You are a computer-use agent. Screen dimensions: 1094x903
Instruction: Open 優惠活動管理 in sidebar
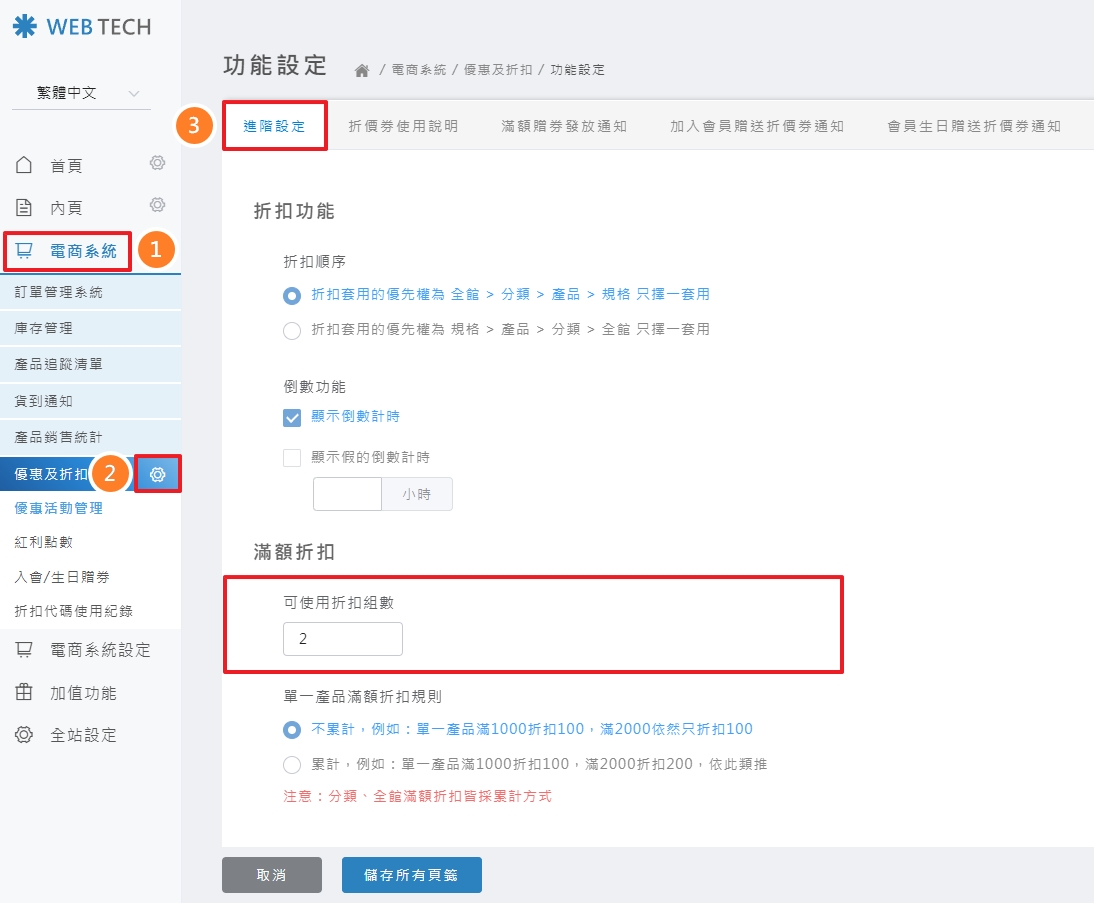coord(59,508)
